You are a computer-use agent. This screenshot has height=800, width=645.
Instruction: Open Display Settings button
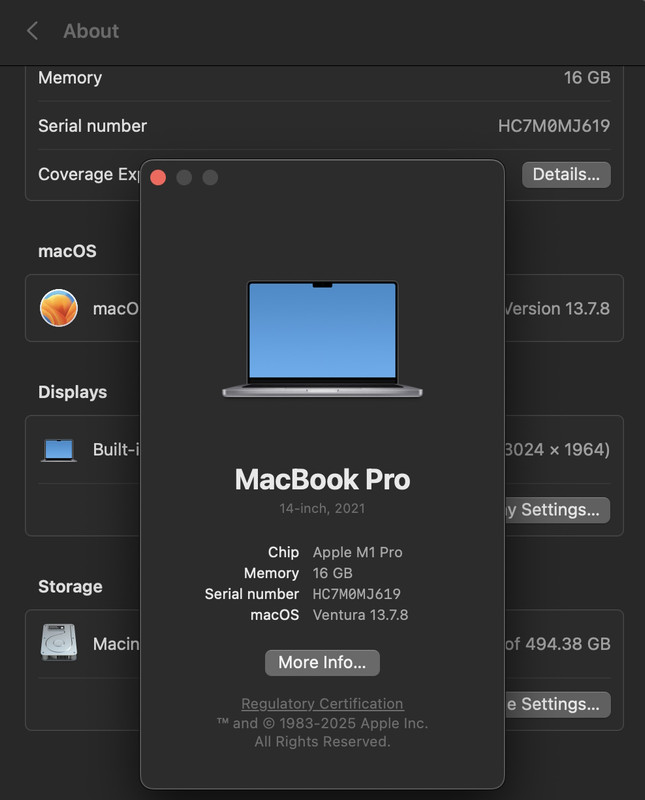coord(558,510)
